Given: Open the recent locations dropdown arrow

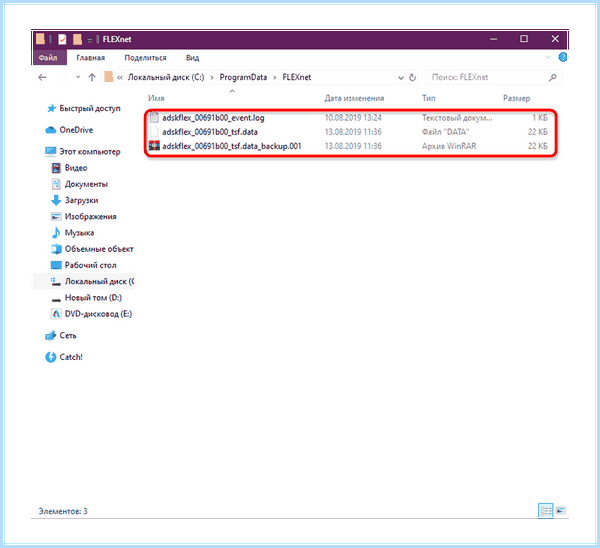Looking at the screenshot, I should click(x=78, y=77).
